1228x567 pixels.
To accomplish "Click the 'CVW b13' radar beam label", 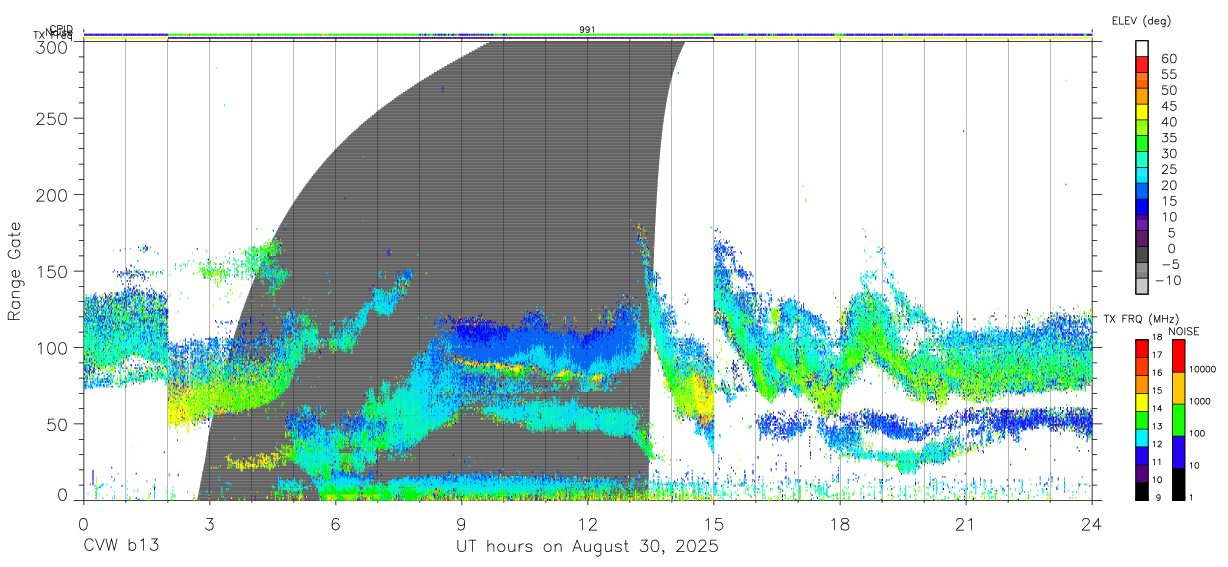I will point(120,547).
